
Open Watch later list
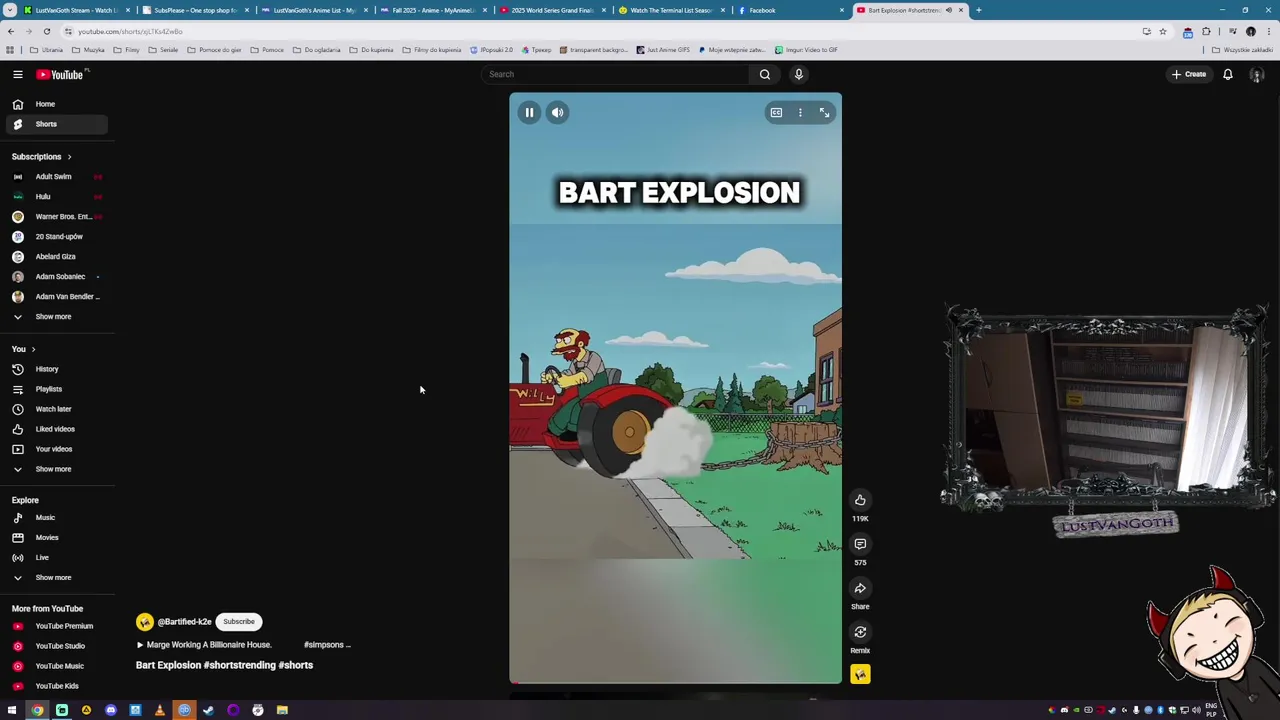click(55, 409)
